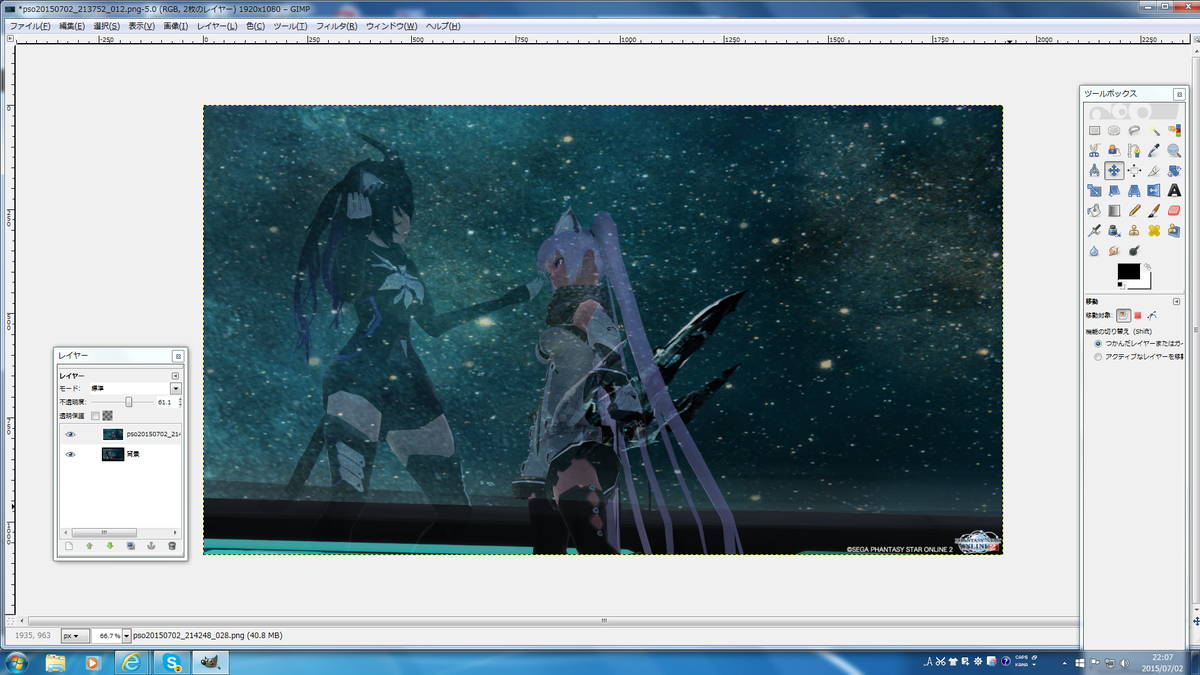Raise layer with green up arrow
The image size is (1200, 675).
click(89, 546)
